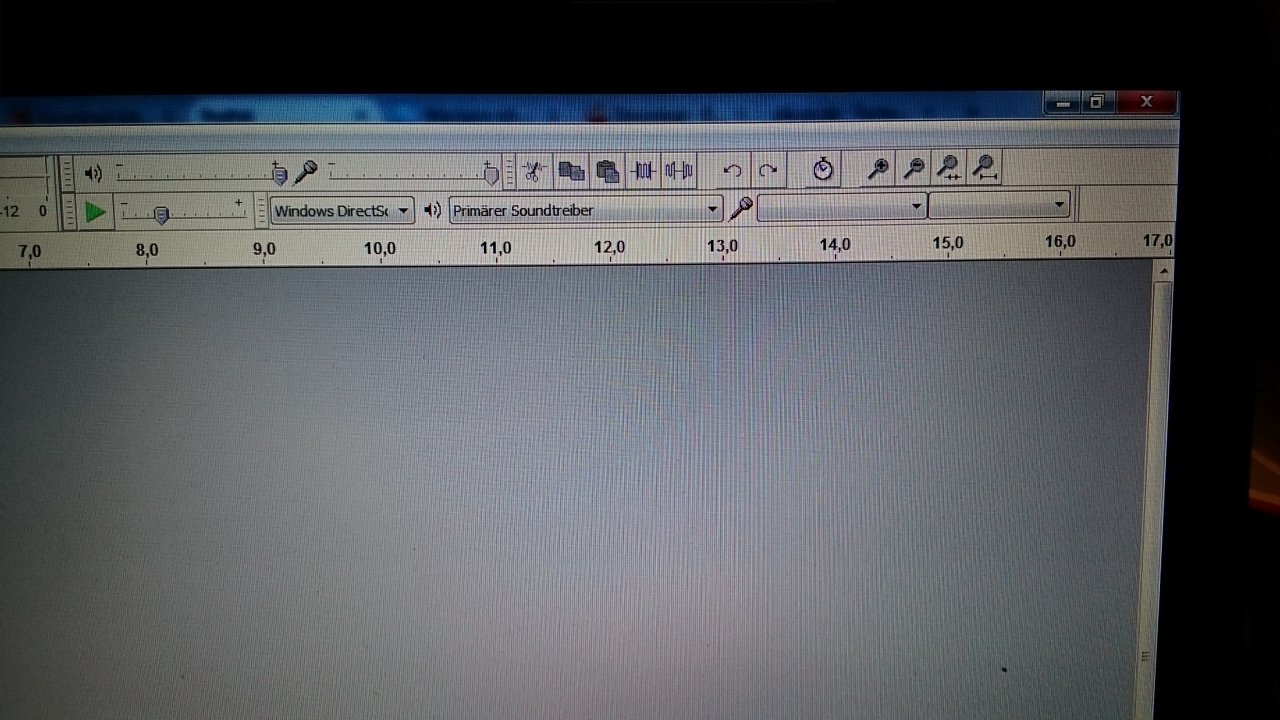Click the Zoom In magnifier
Image resolution: width=1280 pixels, height=720 pixels.
[878, 169]
